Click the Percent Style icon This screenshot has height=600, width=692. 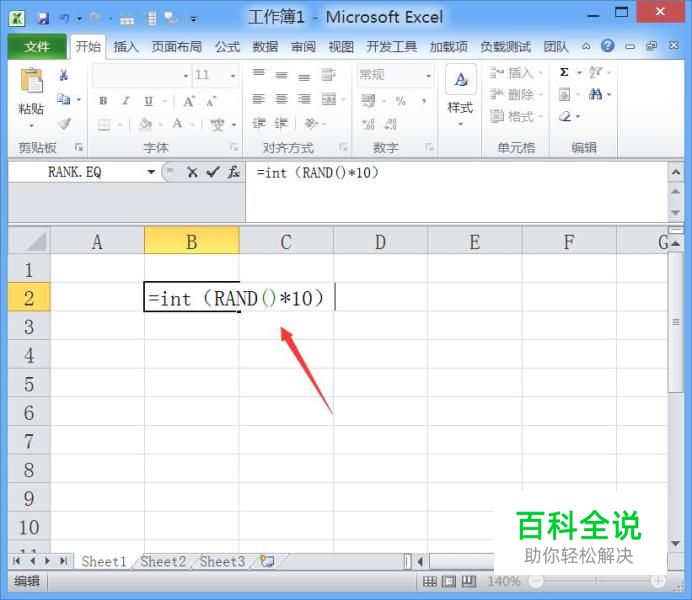[401, 101]
